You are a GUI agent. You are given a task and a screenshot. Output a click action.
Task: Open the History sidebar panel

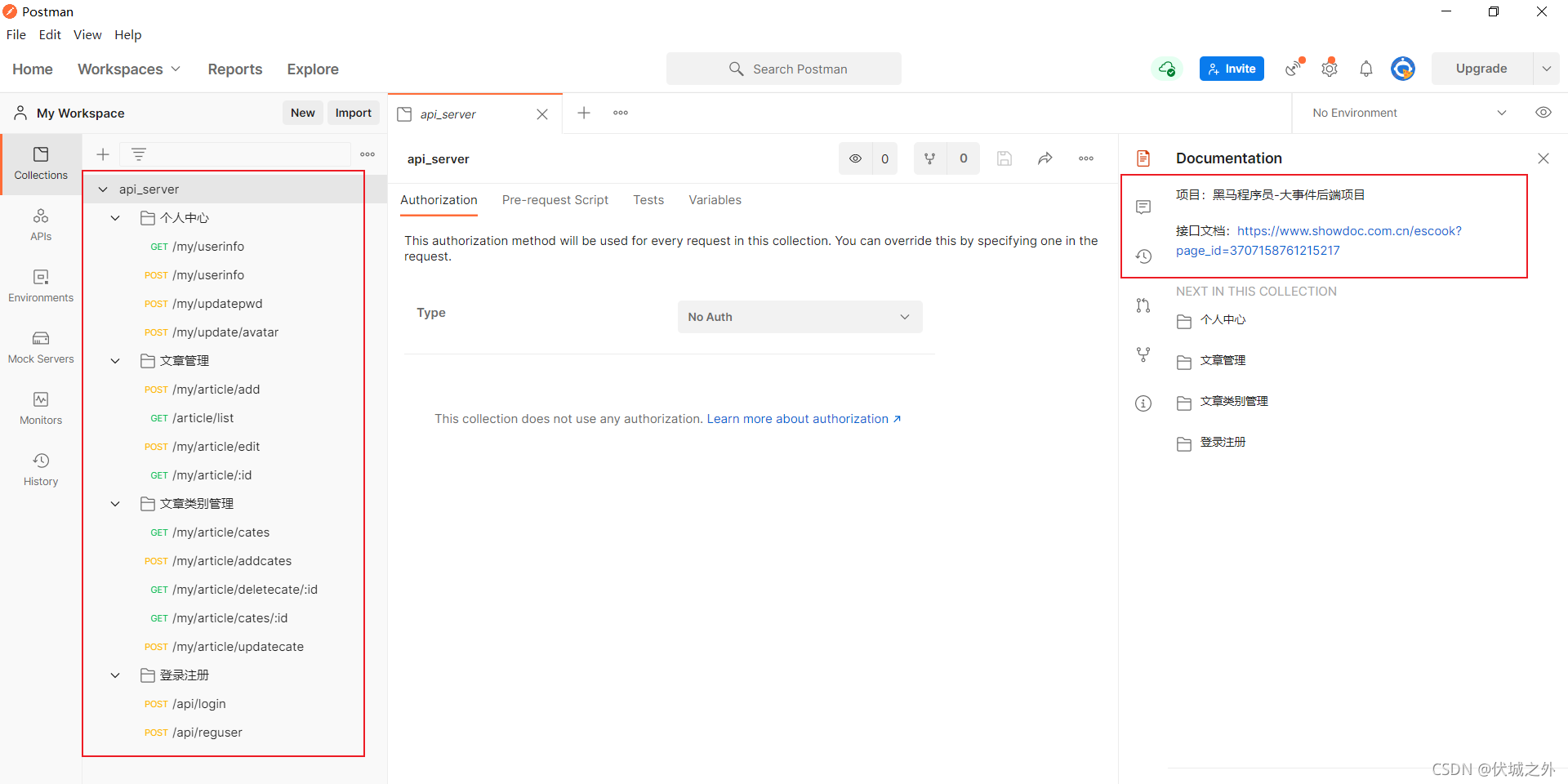click(x=41, y=470)
